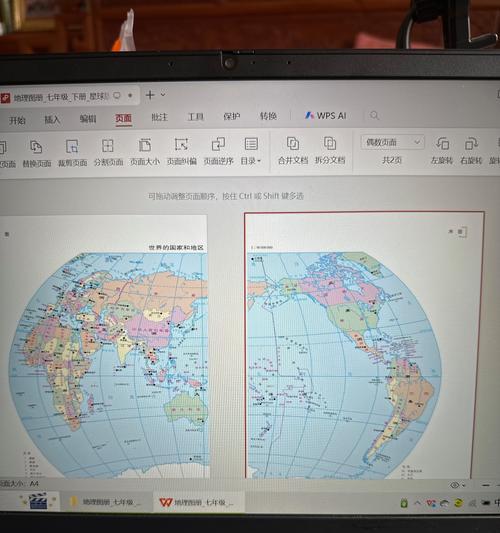Switch to the 保护 (Protect) tab

point(232,116)
